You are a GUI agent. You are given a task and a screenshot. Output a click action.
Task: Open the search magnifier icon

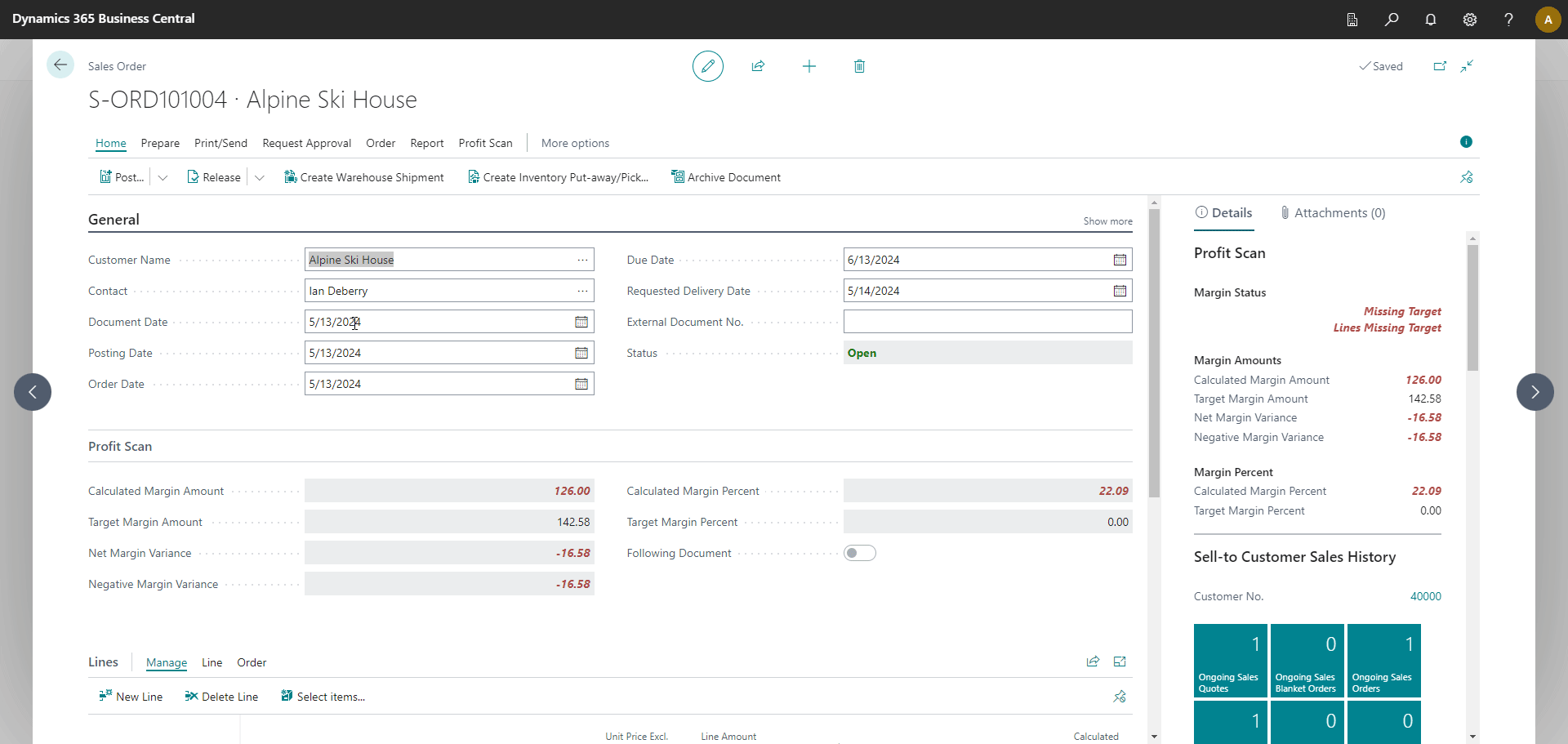tap(1392, 20)
